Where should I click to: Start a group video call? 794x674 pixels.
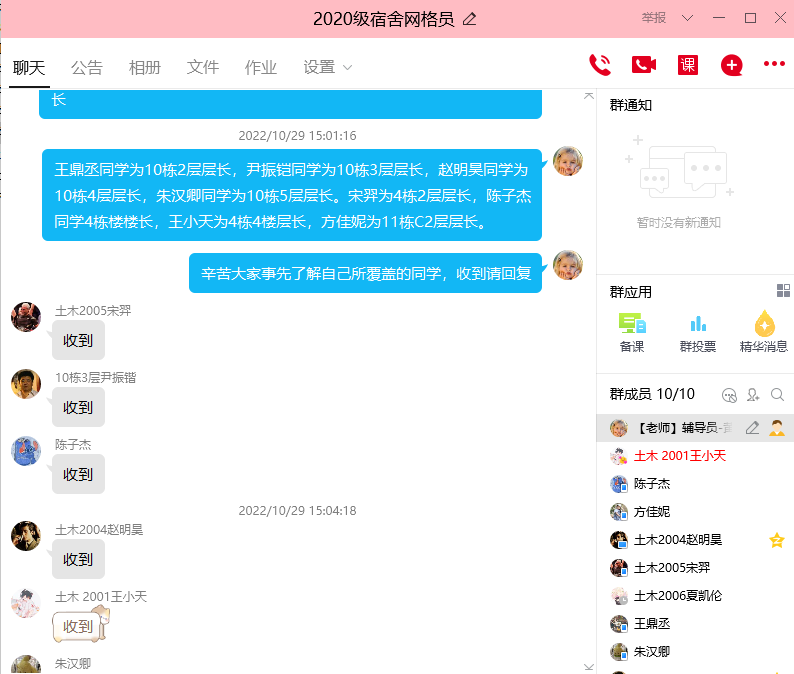pos(643,65)
